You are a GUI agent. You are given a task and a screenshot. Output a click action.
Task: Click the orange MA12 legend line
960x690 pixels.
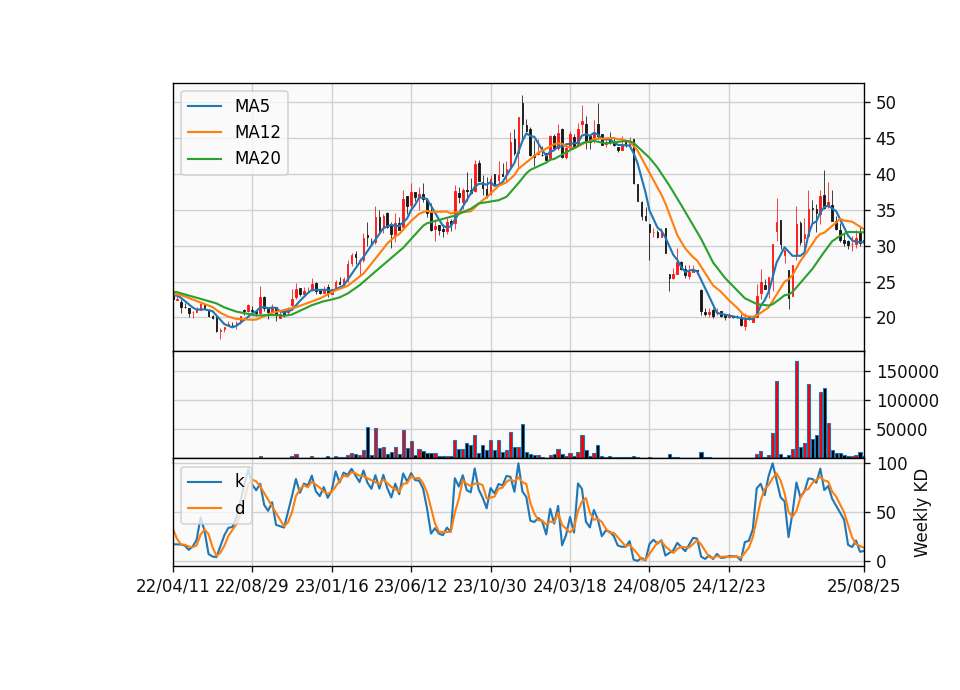coord(204,132)
